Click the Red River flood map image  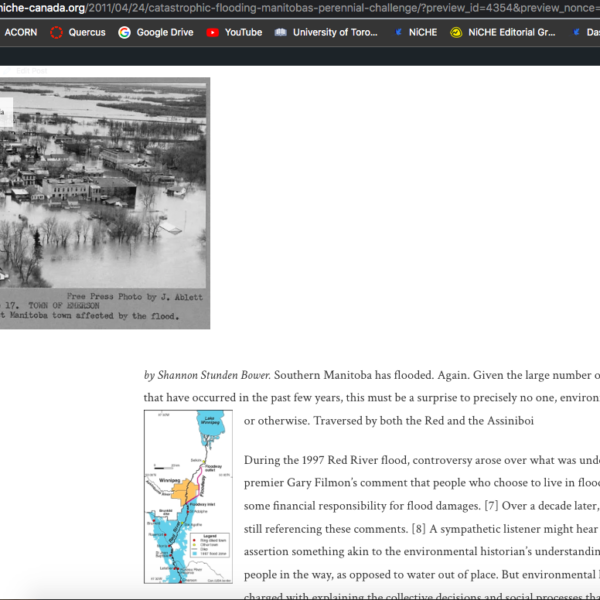[x=187, y=495]
